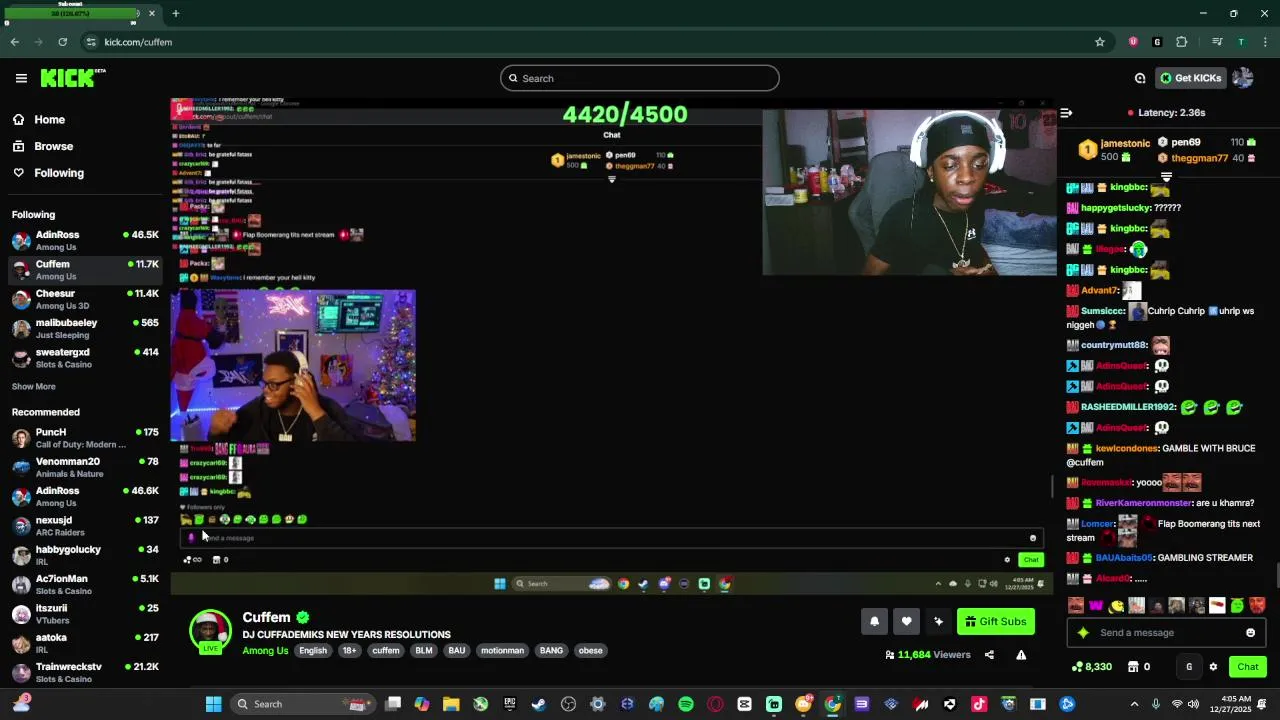Open chat settings gear icon
1280x720 pixels.
(x=1213, y=667)
